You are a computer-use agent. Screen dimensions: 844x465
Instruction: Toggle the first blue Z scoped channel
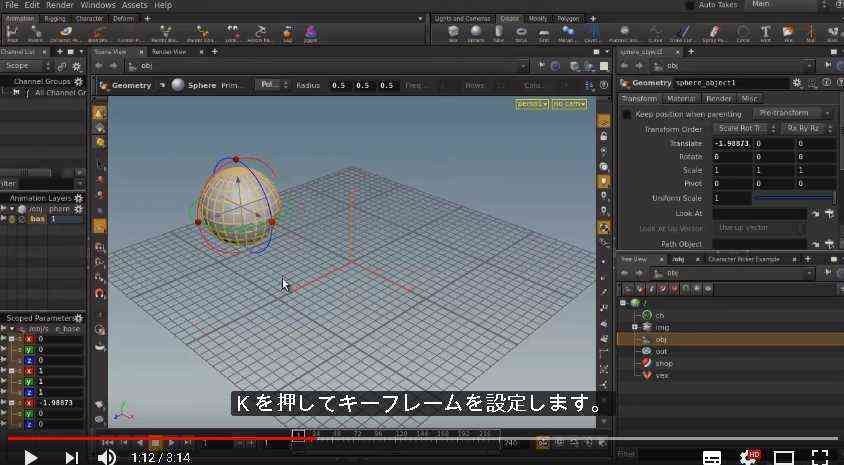click(29, 361)
